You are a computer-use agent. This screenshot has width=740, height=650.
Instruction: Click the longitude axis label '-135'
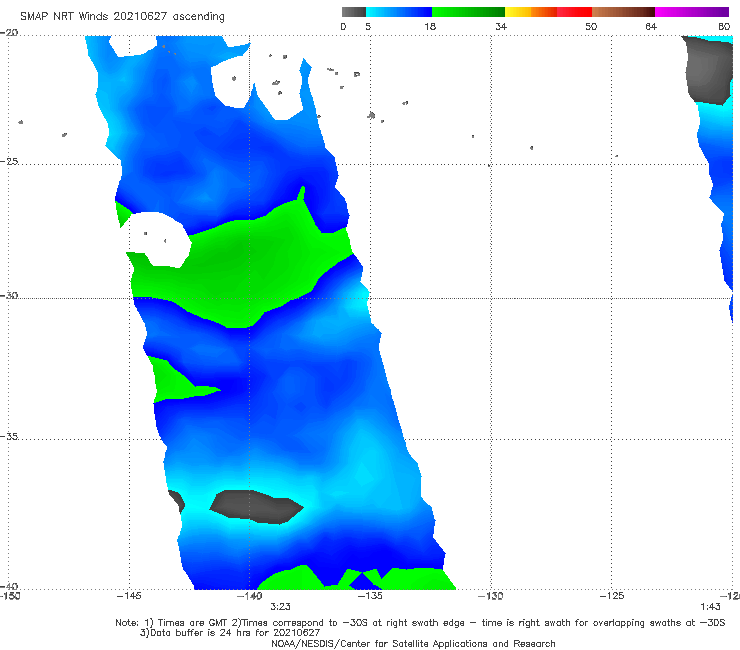click(x=370, y=596)
